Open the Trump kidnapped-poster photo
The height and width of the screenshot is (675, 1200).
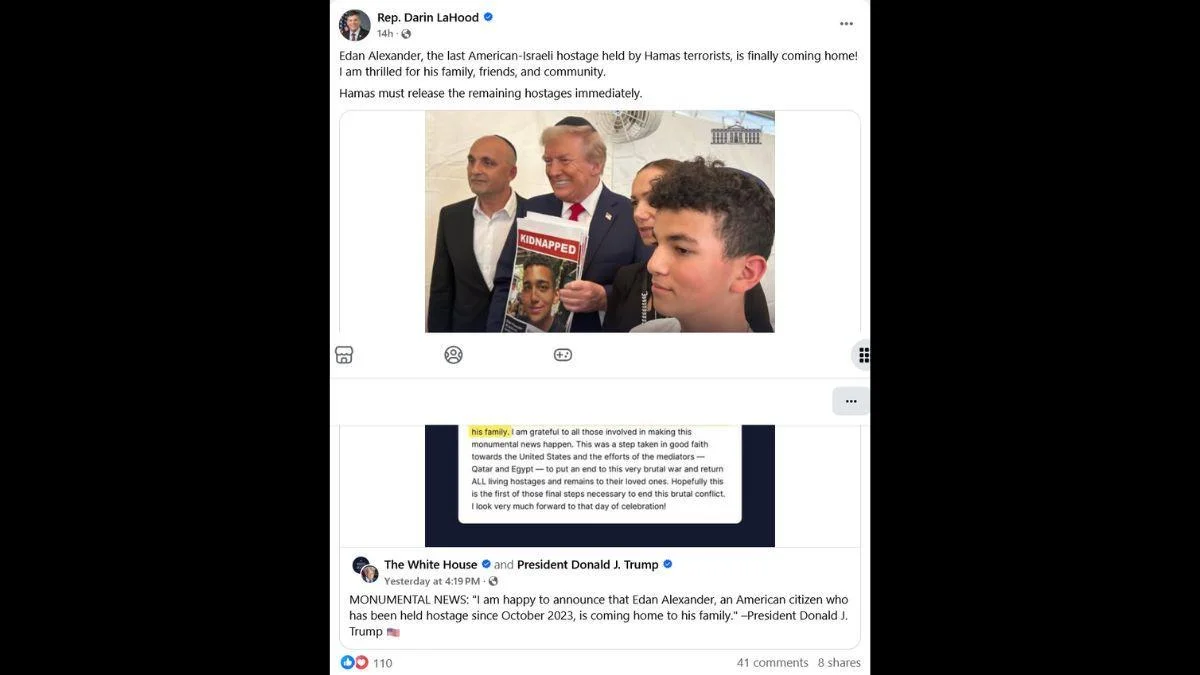coord(600,221)
